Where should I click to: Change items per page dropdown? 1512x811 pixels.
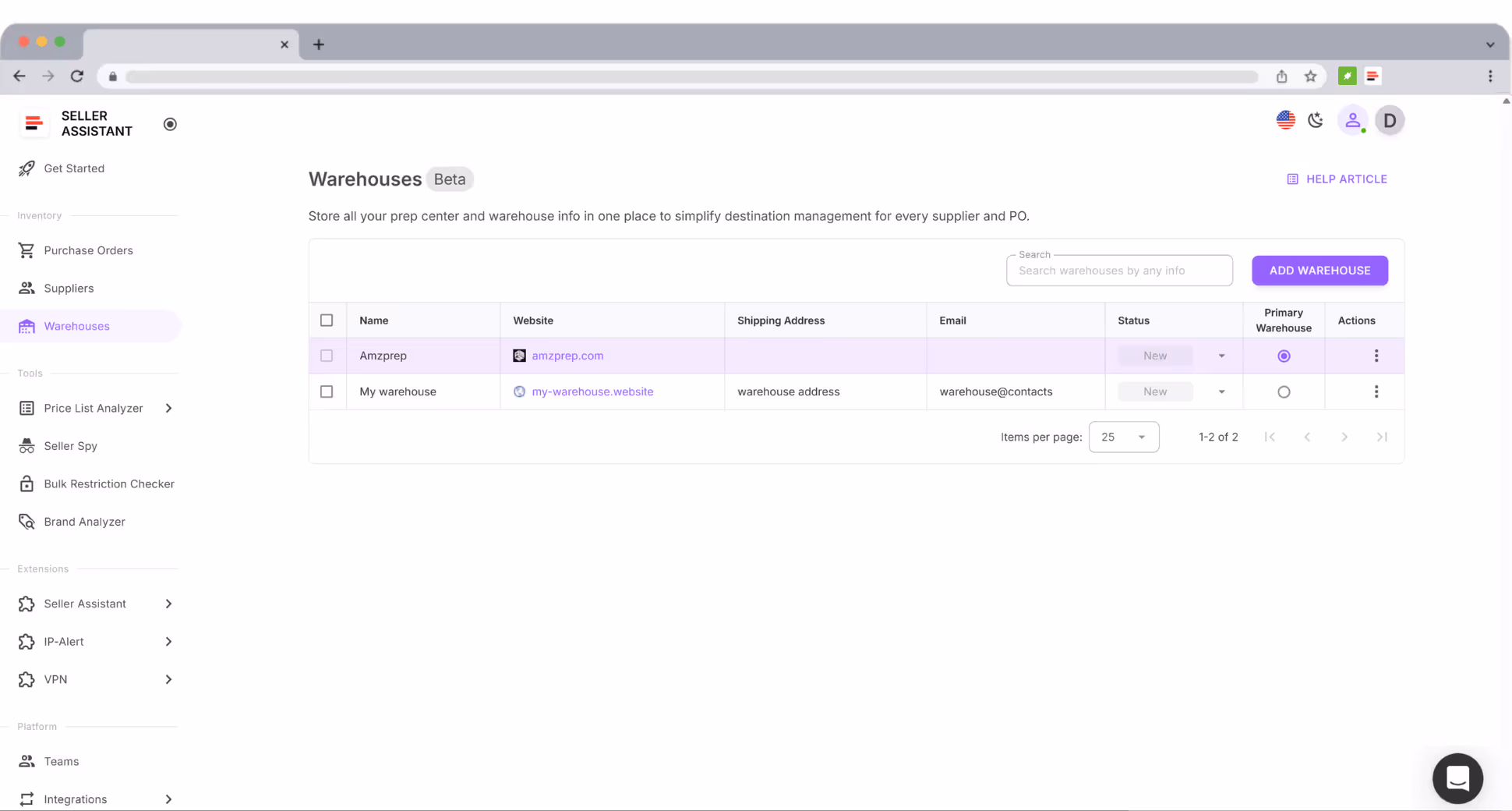click(1123, 437)
